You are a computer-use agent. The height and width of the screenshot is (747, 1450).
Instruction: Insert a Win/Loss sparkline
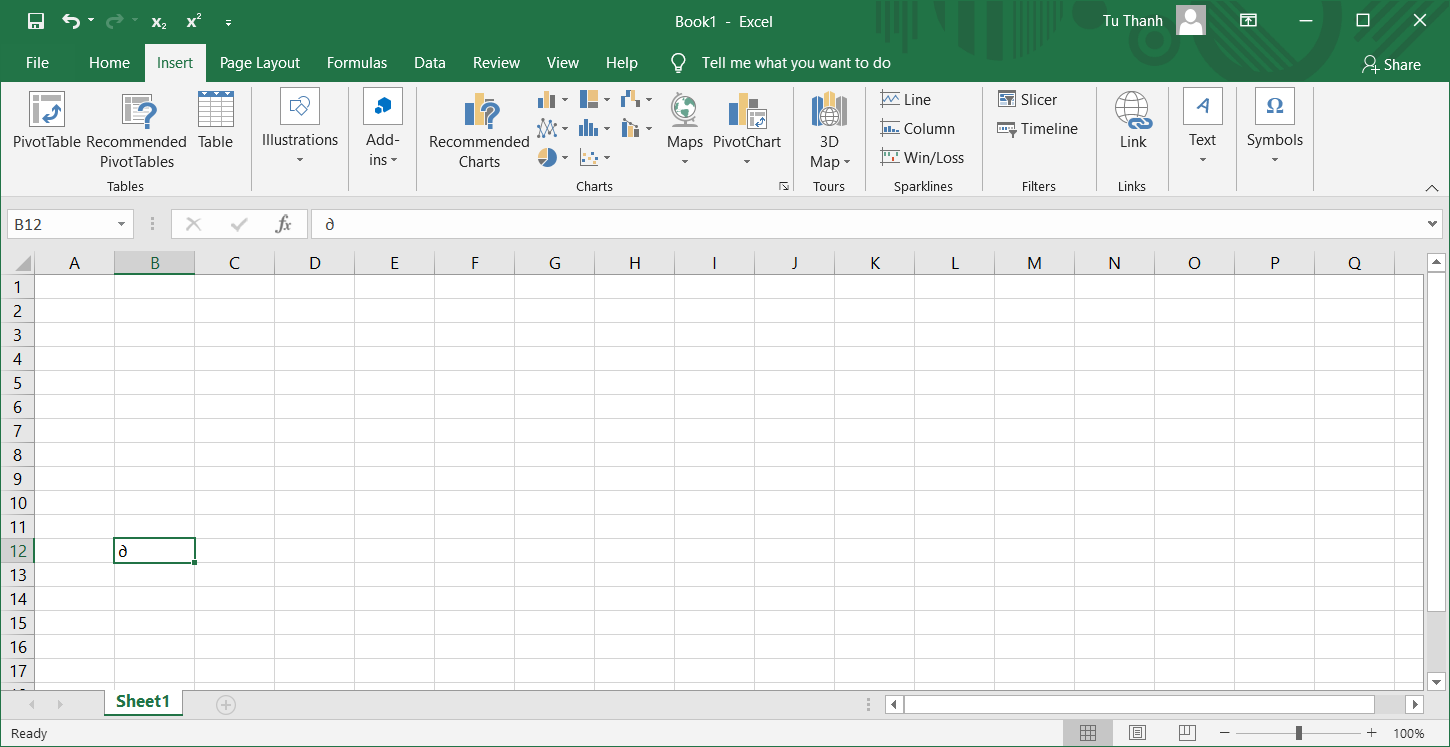922,157
